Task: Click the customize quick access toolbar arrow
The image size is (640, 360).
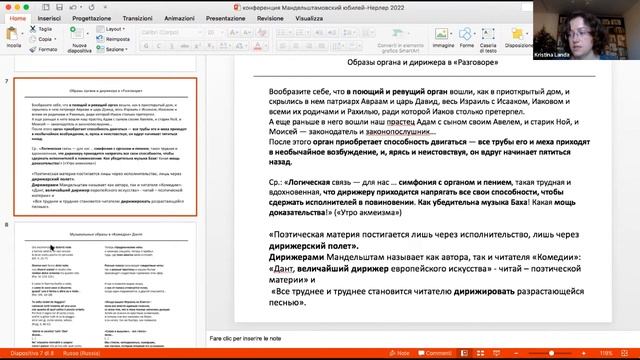Action: click(105, 7)
